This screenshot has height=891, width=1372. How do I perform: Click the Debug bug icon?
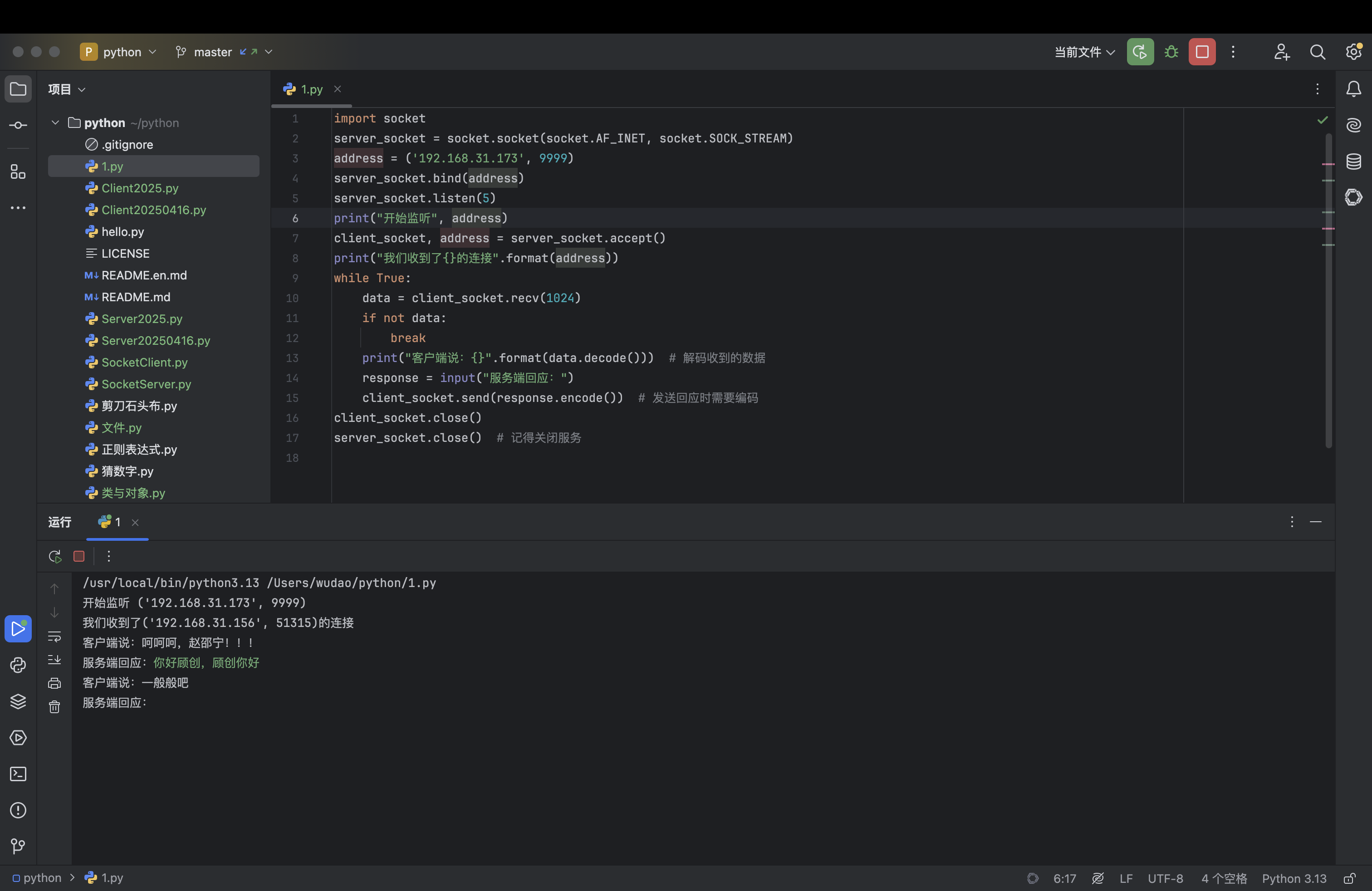[1171, 52]
